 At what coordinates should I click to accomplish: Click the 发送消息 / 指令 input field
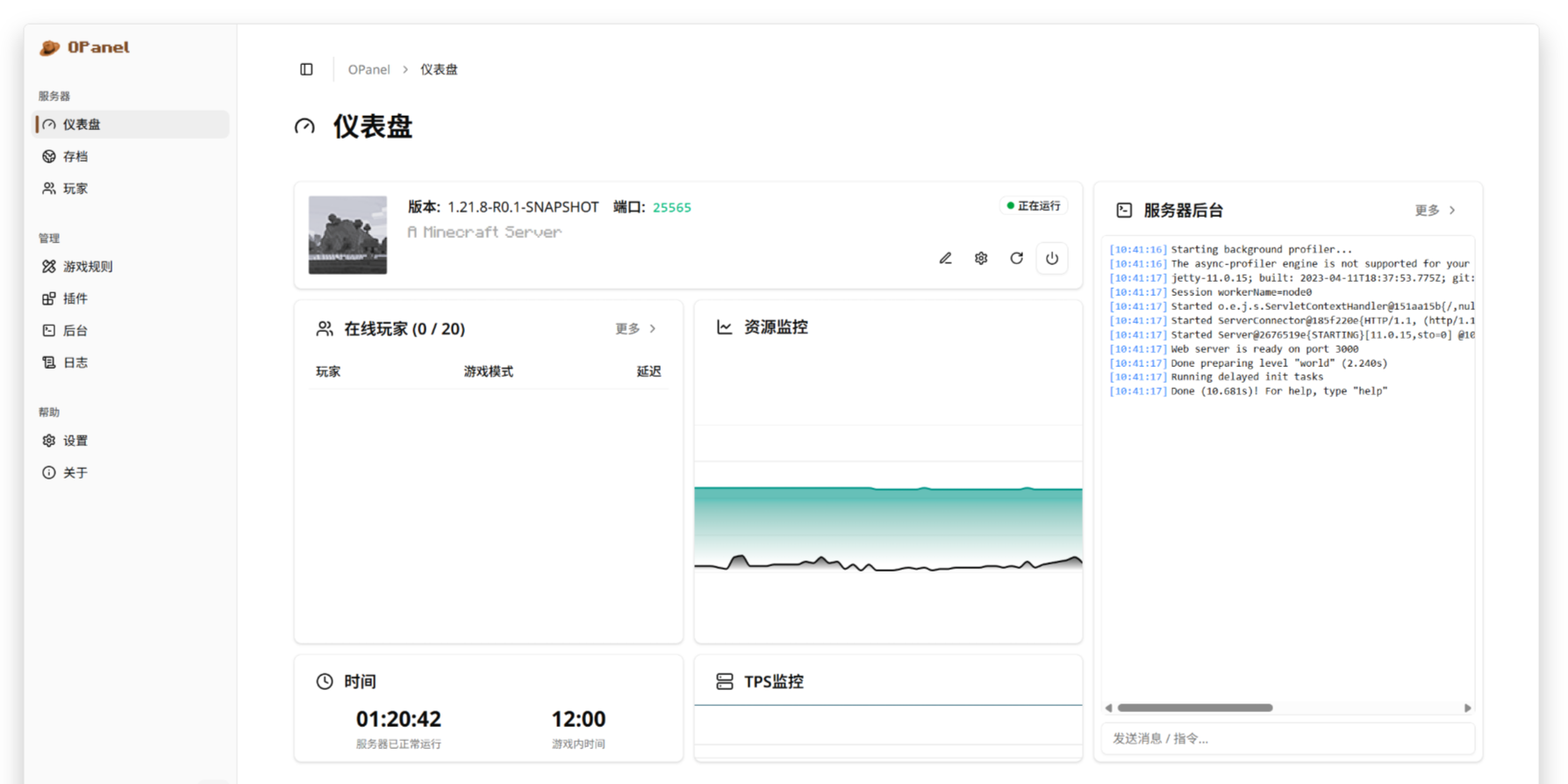tap(1287, 738)
